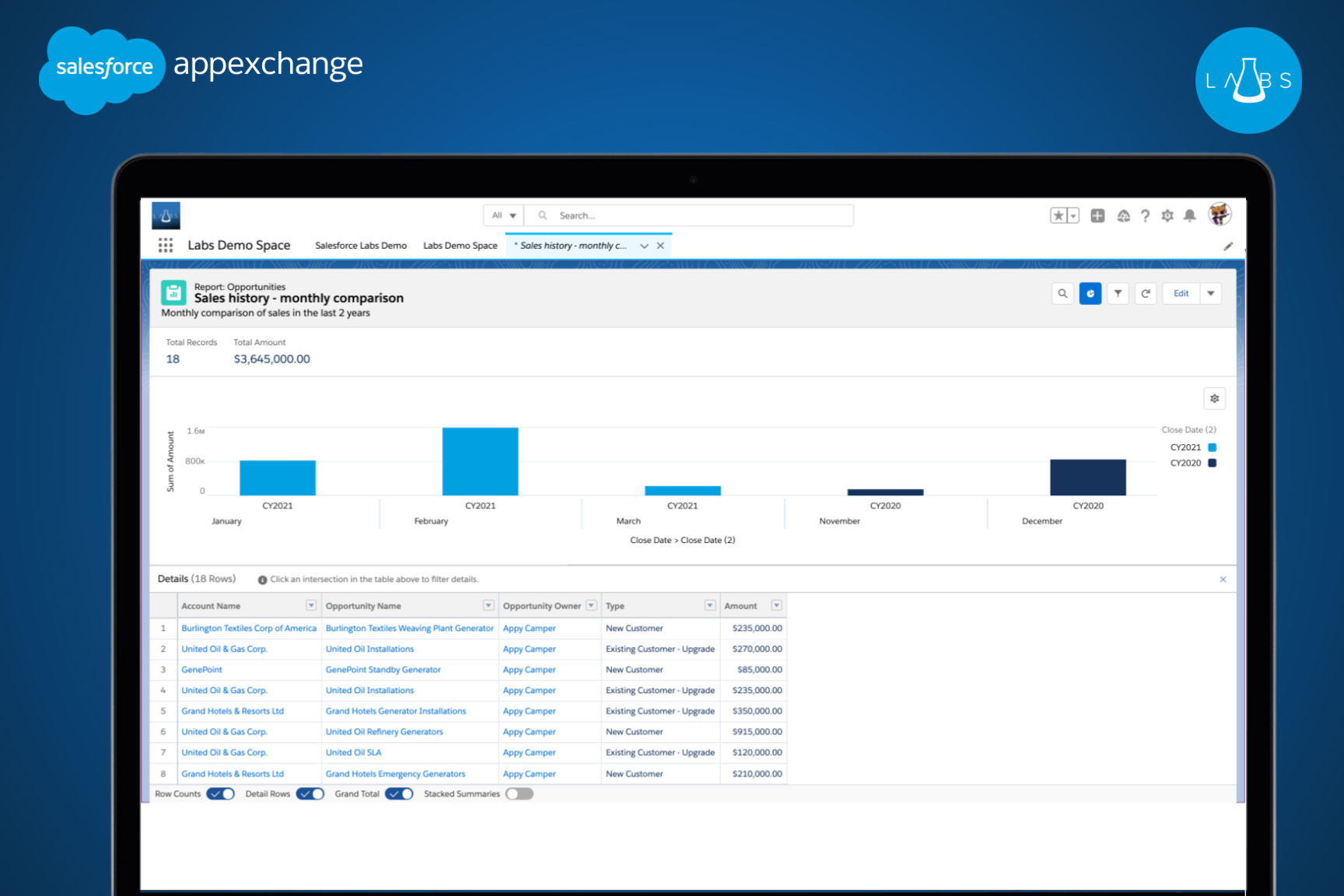Click the search magnifier in global search

click(542, 215)
